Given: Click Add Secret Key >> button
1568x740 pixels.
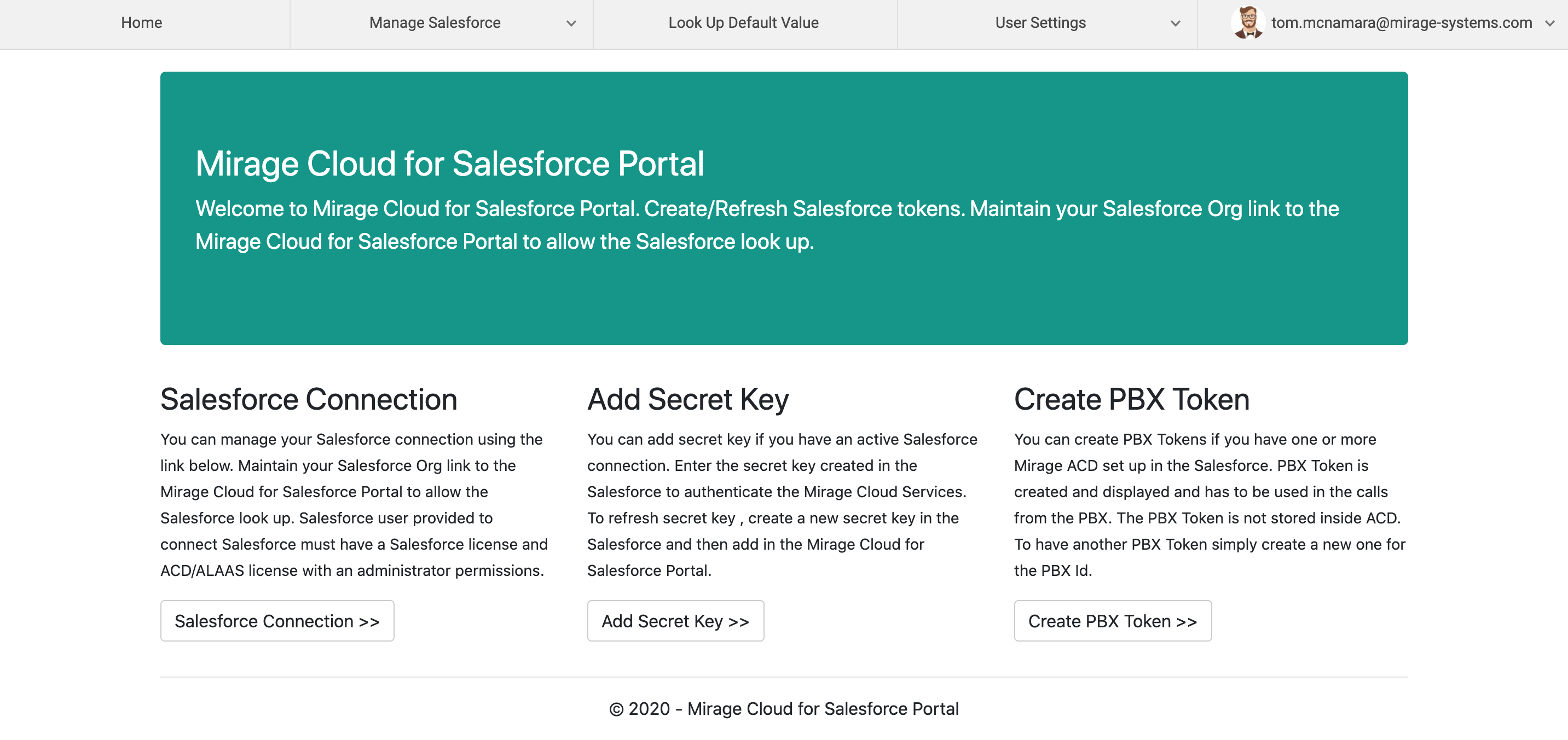Looking at the screenshot, I should click(x=675, y=621).
